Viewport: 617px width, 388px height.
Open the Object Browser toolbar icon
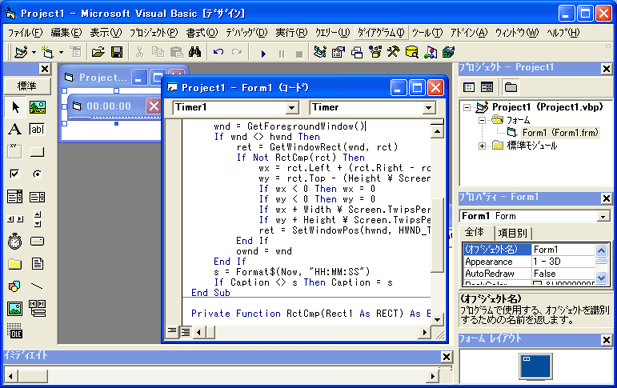click(375, 52)
